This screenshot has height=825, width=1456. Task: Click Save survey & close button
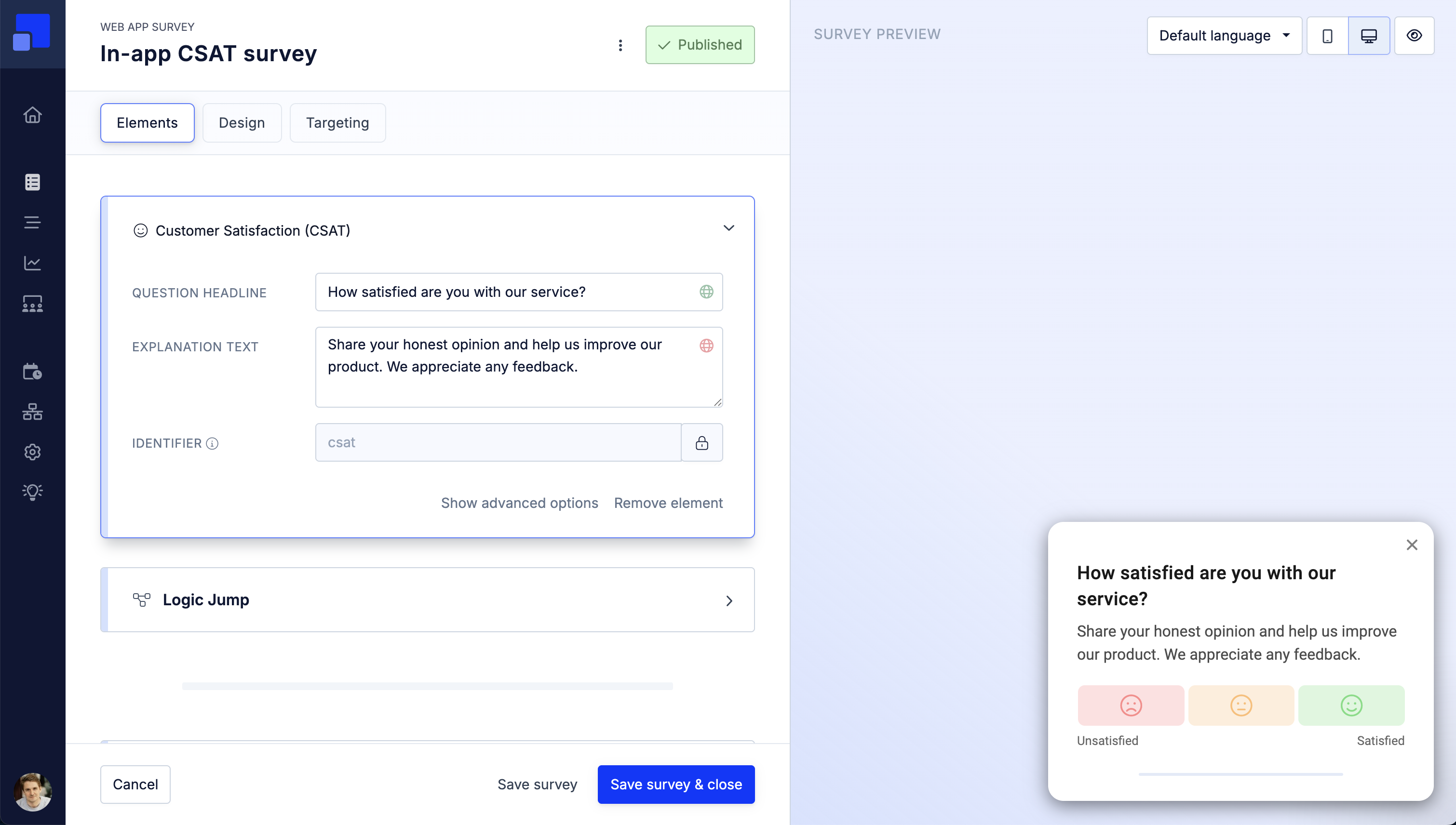pyautogui.click(x=675, y=784)
